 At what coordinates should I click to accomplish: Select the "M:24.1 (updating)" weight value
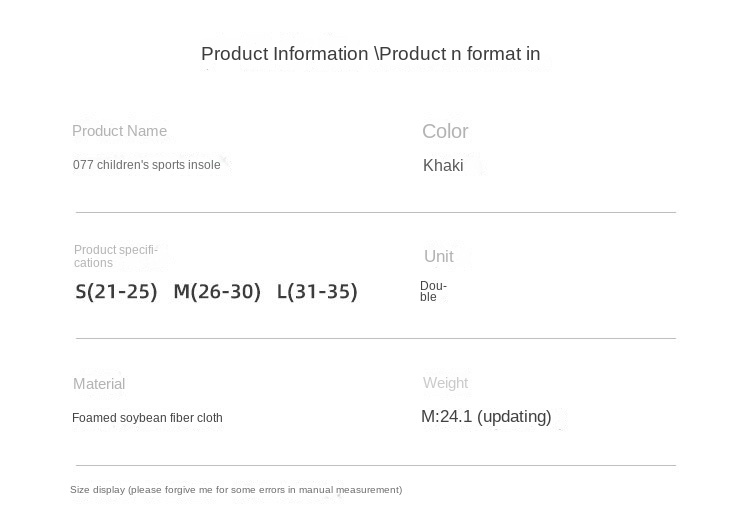point(486,417)
